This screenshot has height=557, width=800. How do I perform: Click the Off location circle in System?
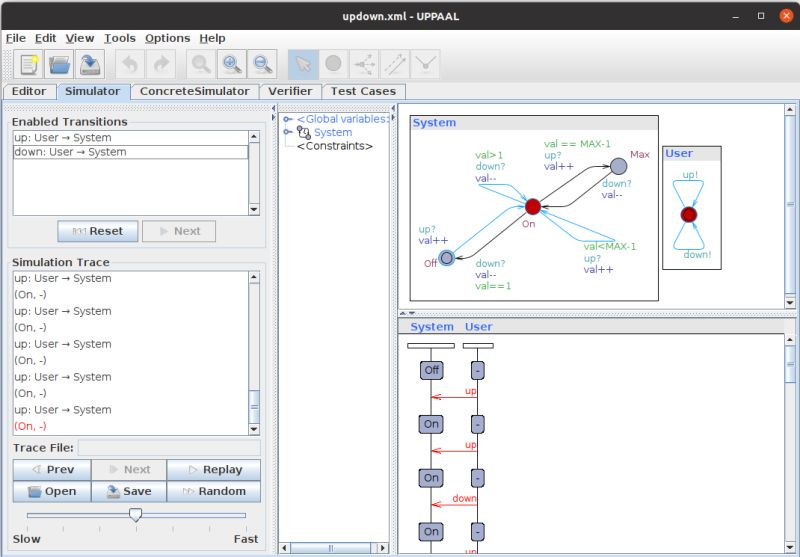[446, 258]
